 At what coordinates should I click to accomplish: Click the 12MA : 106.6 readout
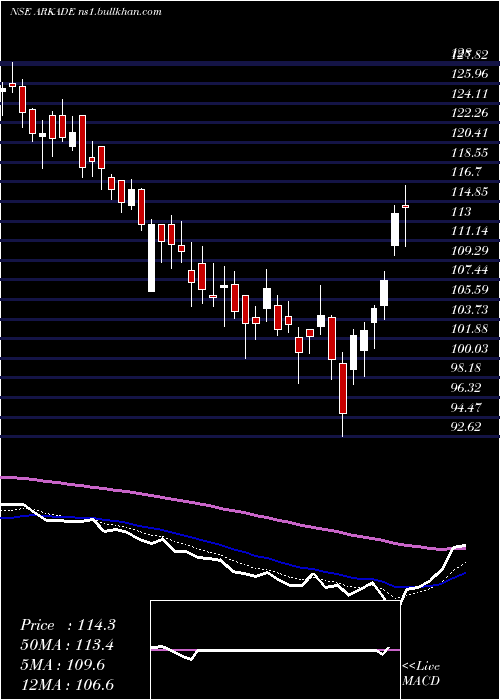[67, 684]
